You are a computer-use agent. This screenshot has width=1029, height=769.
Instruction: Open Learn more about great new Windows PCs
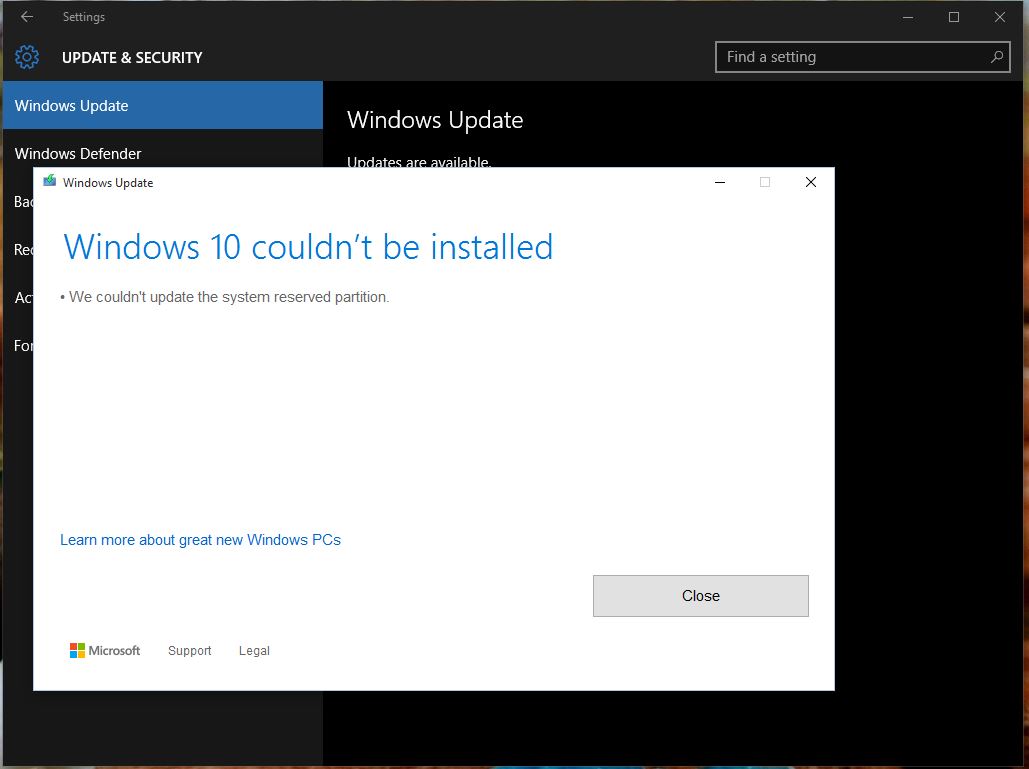tap(200, 540)
